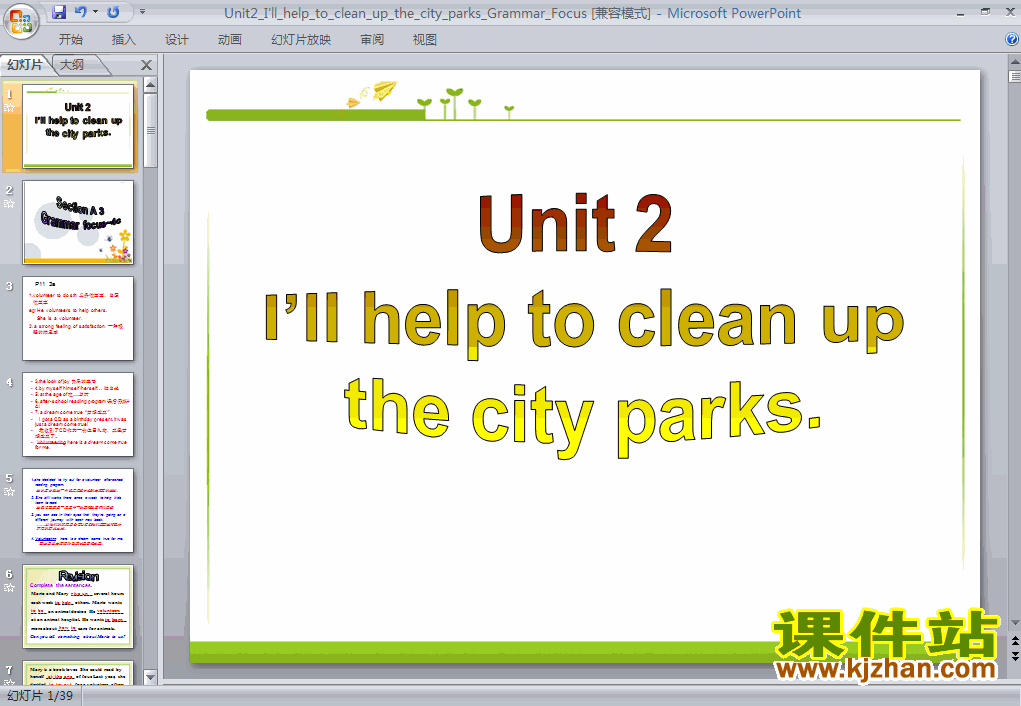Go to next slide double-arrow button
The width and height of the screenshot is (1021, 706).
[1014, 656]
